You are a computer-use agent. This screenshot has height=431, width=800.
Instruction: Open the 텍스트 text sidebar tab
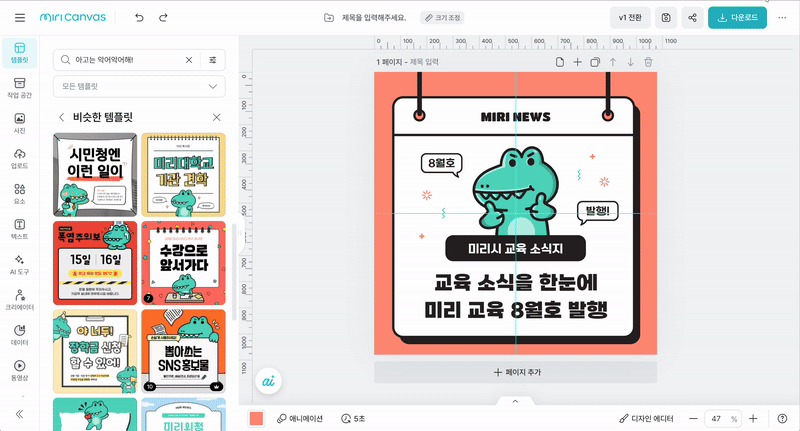(x=19, y=229)
